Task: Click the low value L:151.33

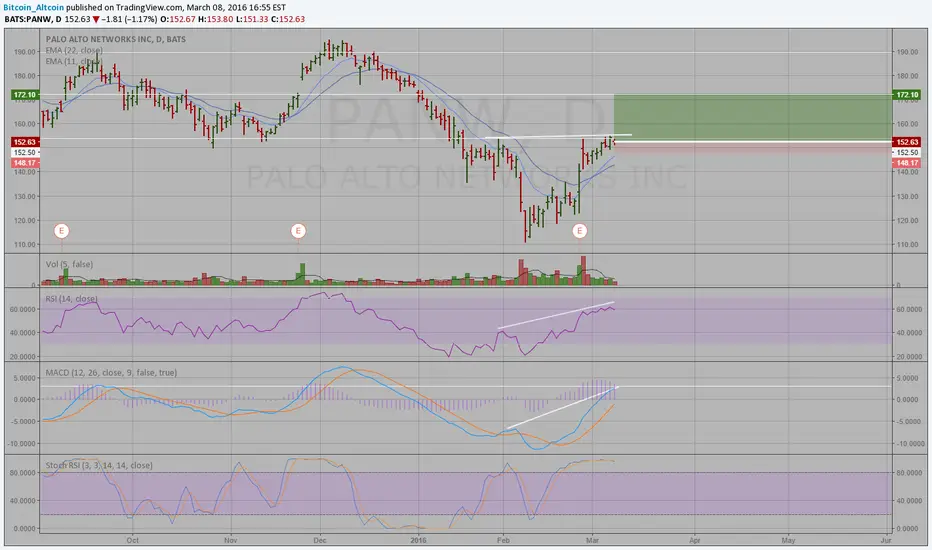Action: click(x=252, y=19)
